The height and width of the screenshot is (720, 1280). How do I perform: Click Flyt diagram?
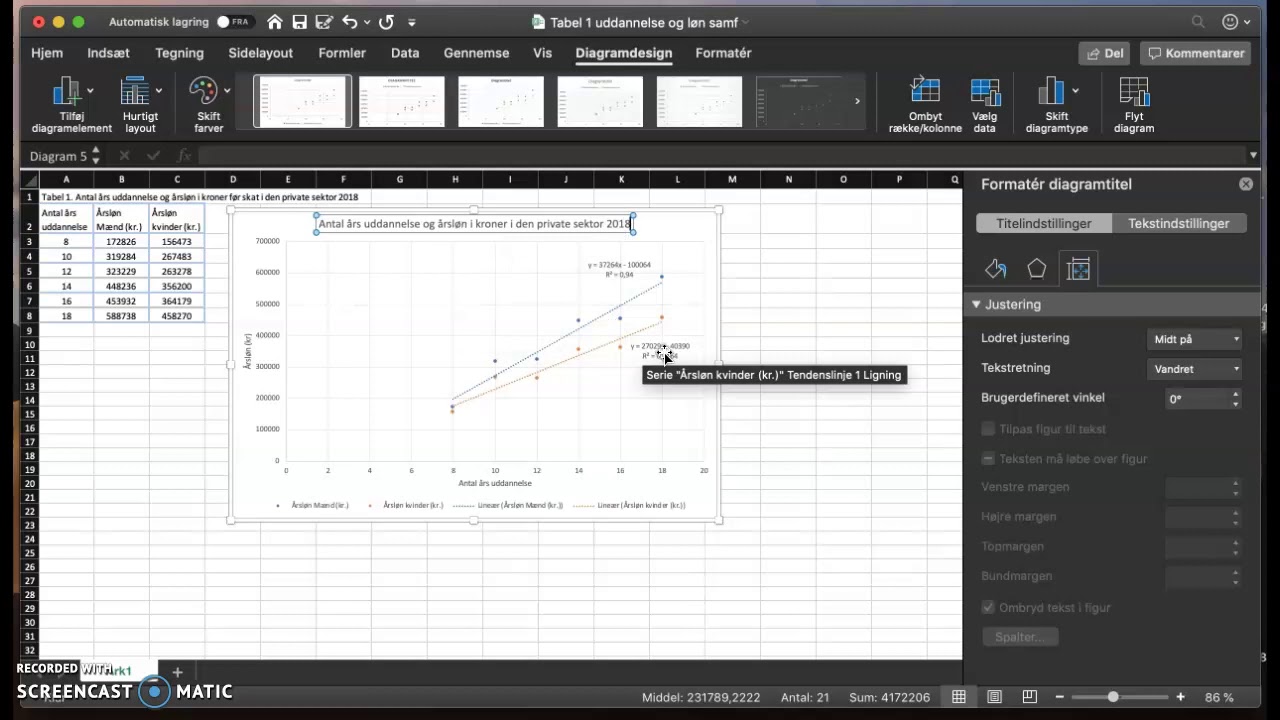coord(1134,105)
